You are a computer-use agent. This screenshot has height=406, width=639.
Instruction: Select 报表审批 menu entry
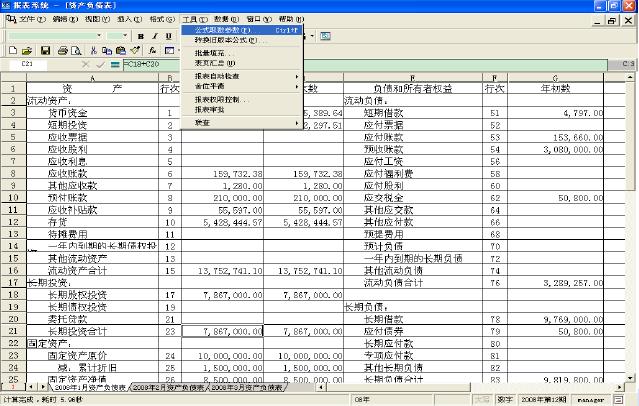coord(242,110)
